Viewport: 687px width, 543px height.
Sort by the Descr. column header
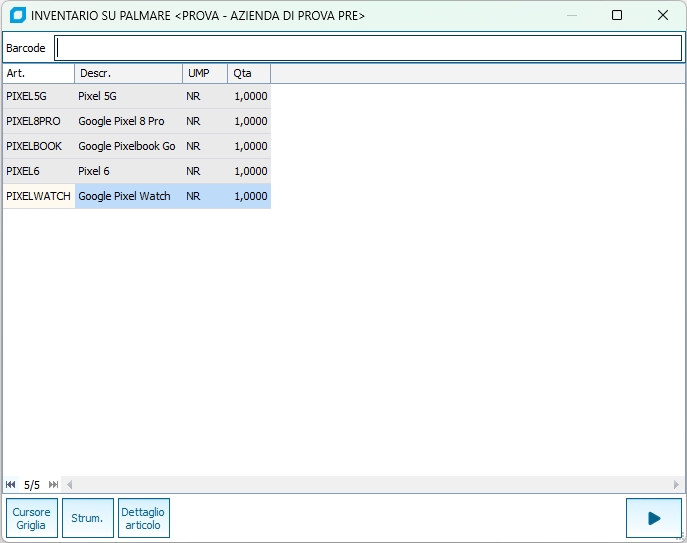pyautogui.click(x=129, y=73)
